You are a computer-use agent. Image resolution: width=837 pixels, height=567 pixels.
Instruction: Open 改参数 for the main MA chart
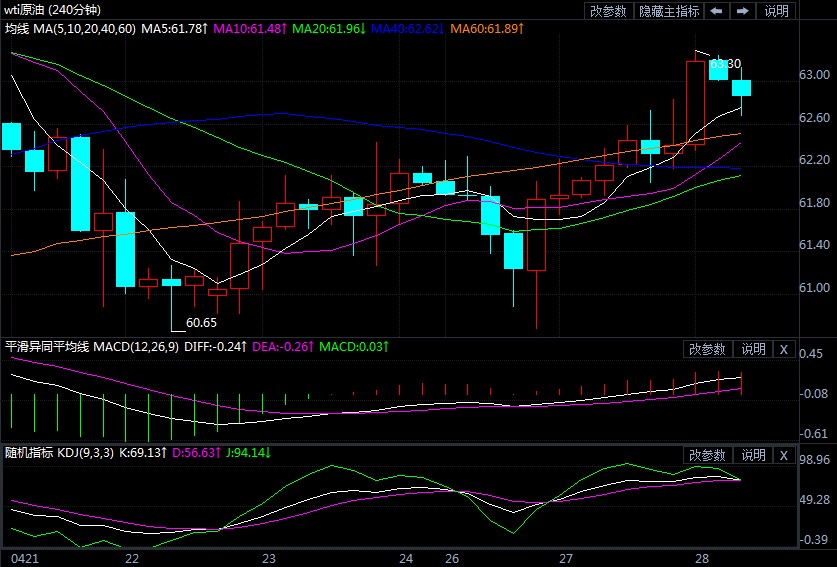coord(608,11)
